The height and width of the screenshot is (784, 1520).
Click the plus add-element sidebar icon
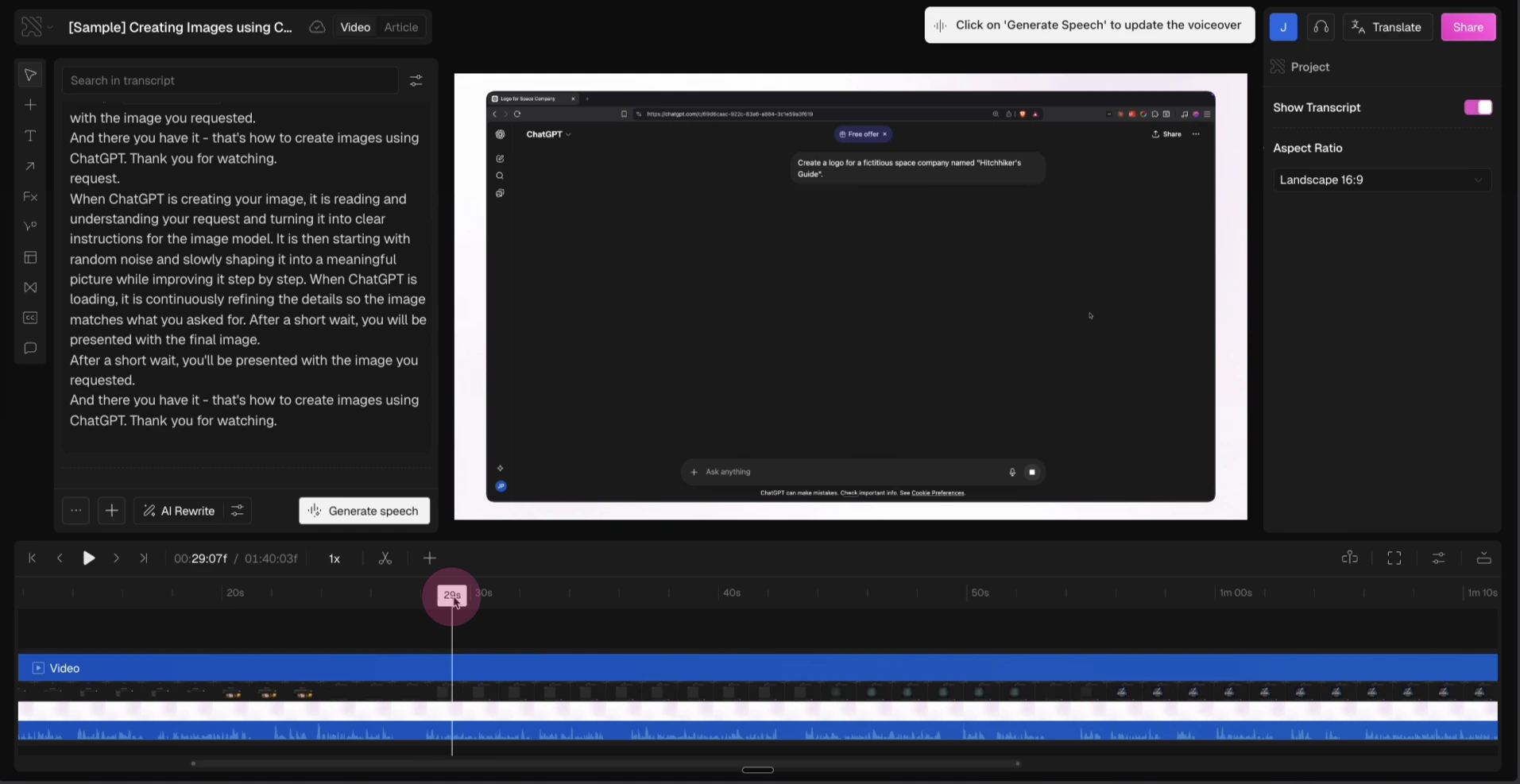(30, 105)
